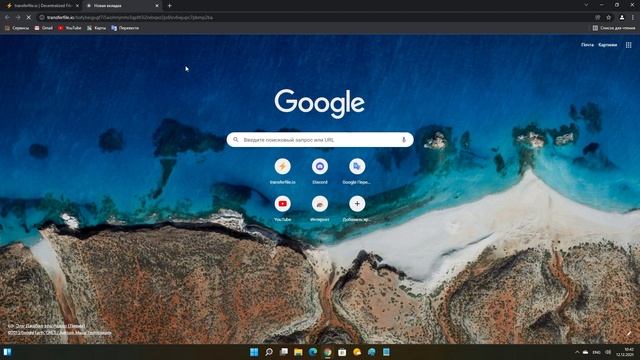Open the Почта link
This screenshot has height=360, width=640.
[587, 45]
